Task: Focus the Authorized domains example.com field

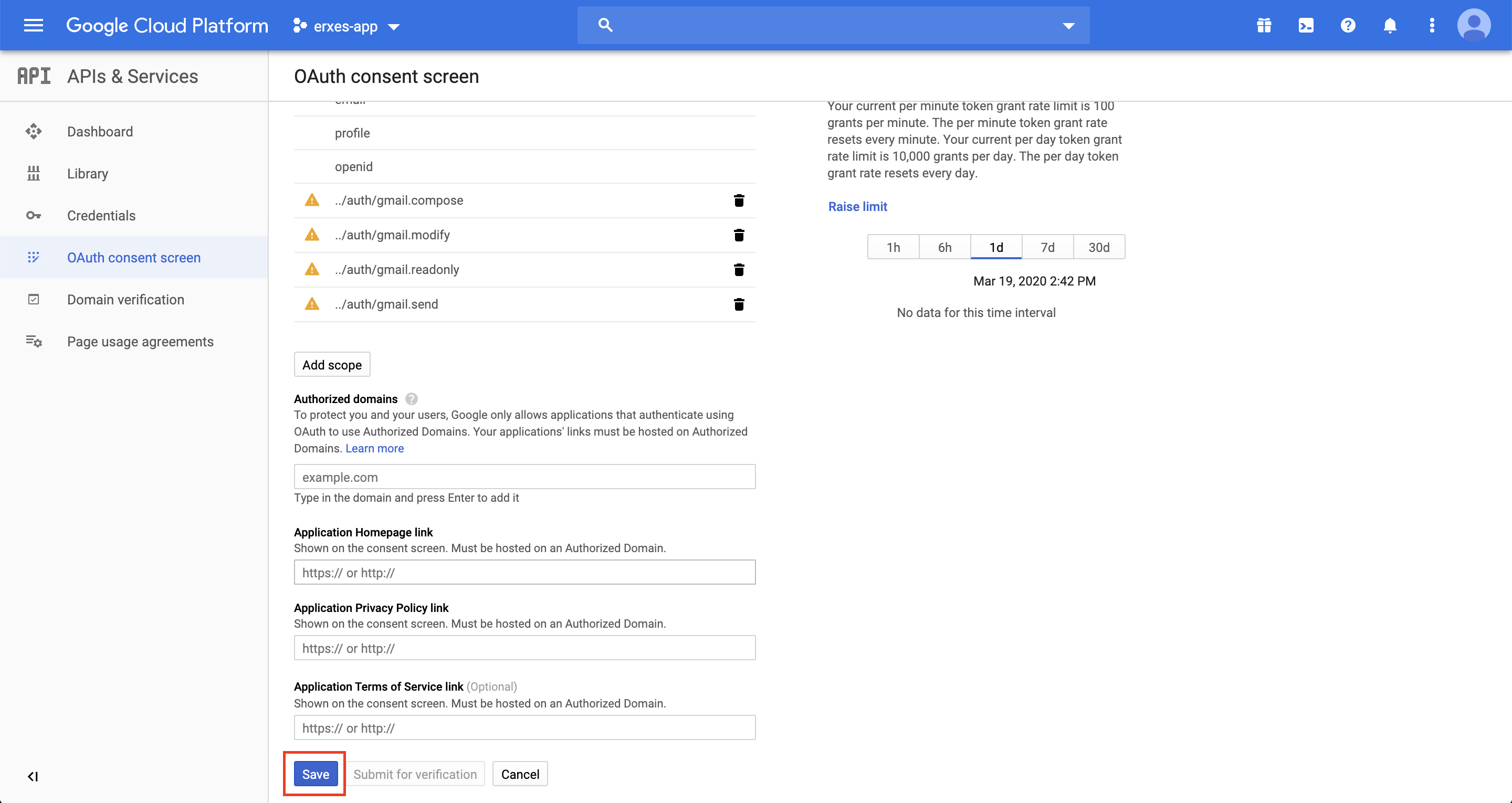Action: [524, 477]
